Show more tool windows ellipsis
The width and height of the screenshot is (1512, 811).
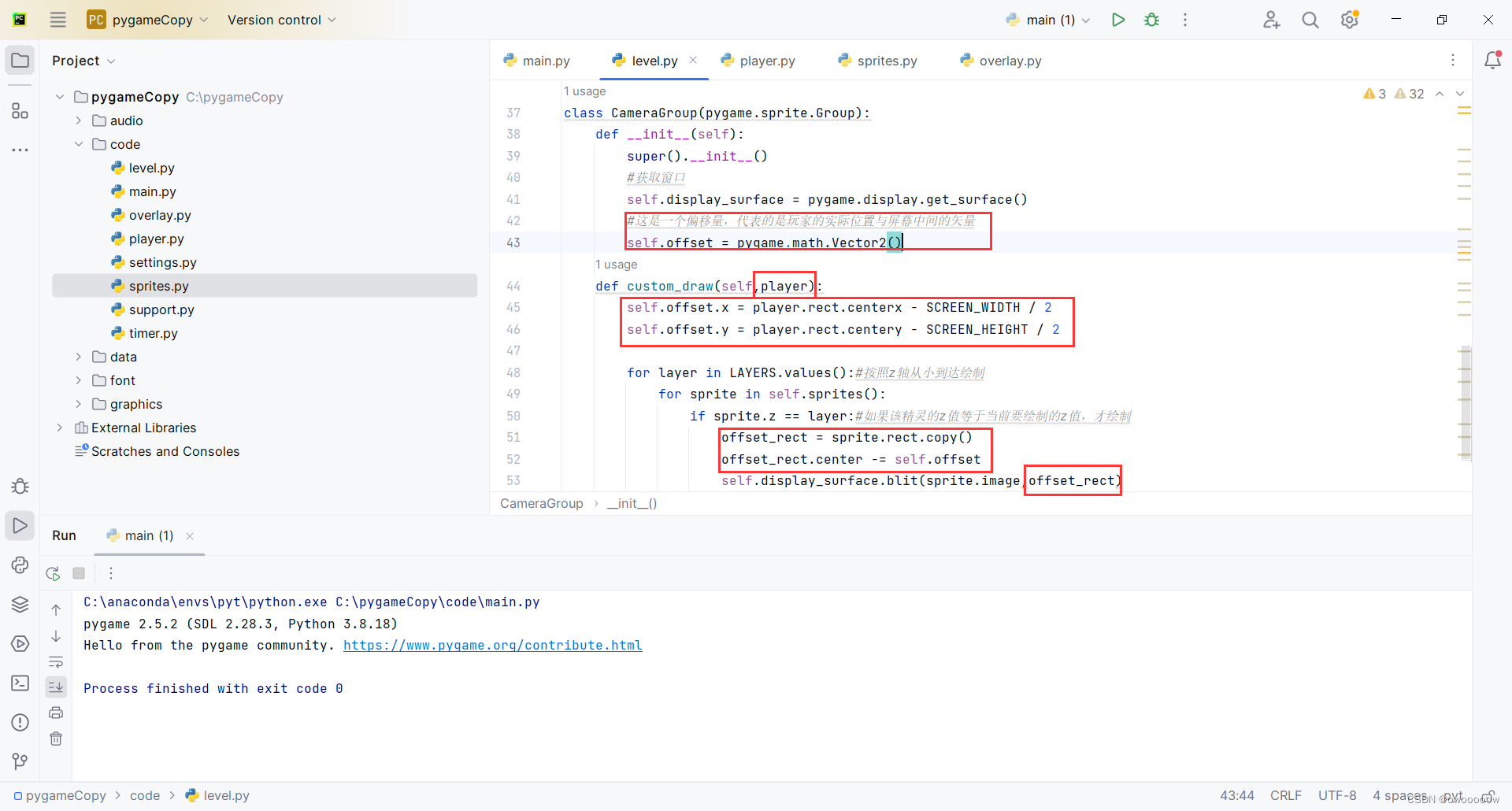tap(20, 150)
